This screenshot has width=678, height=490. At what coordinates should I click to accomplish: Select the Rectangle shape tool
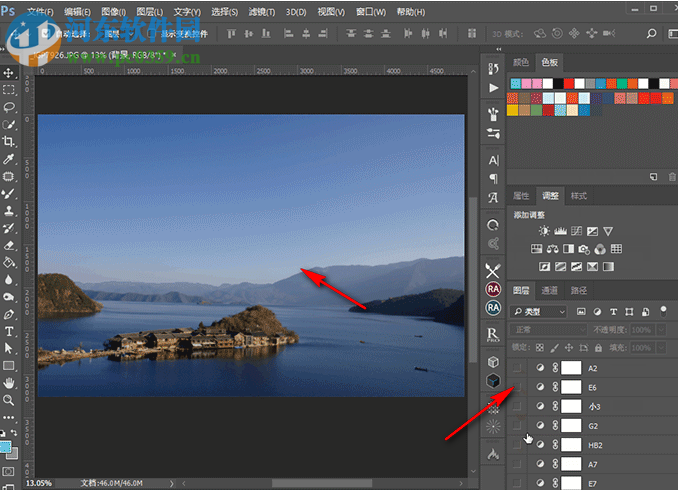point(9,366)
